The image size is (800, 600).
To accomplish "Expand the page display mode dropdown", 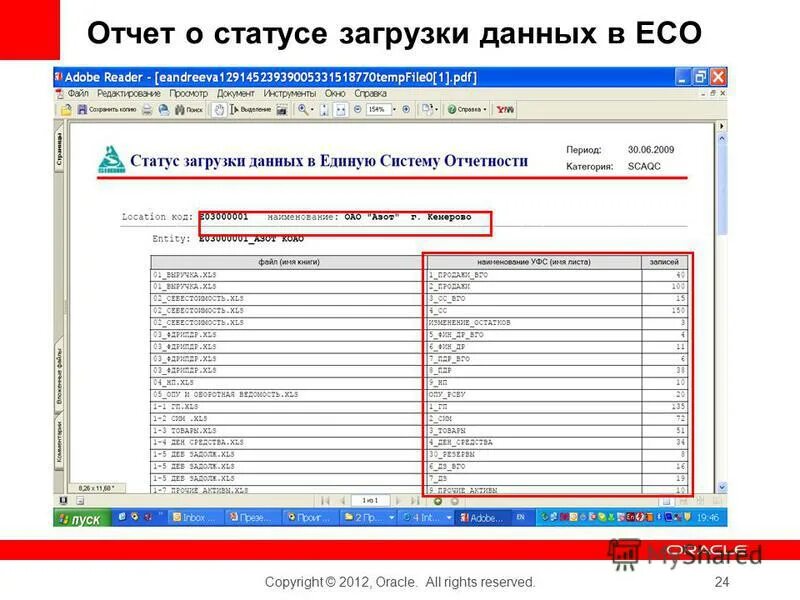I will [434, 110].
